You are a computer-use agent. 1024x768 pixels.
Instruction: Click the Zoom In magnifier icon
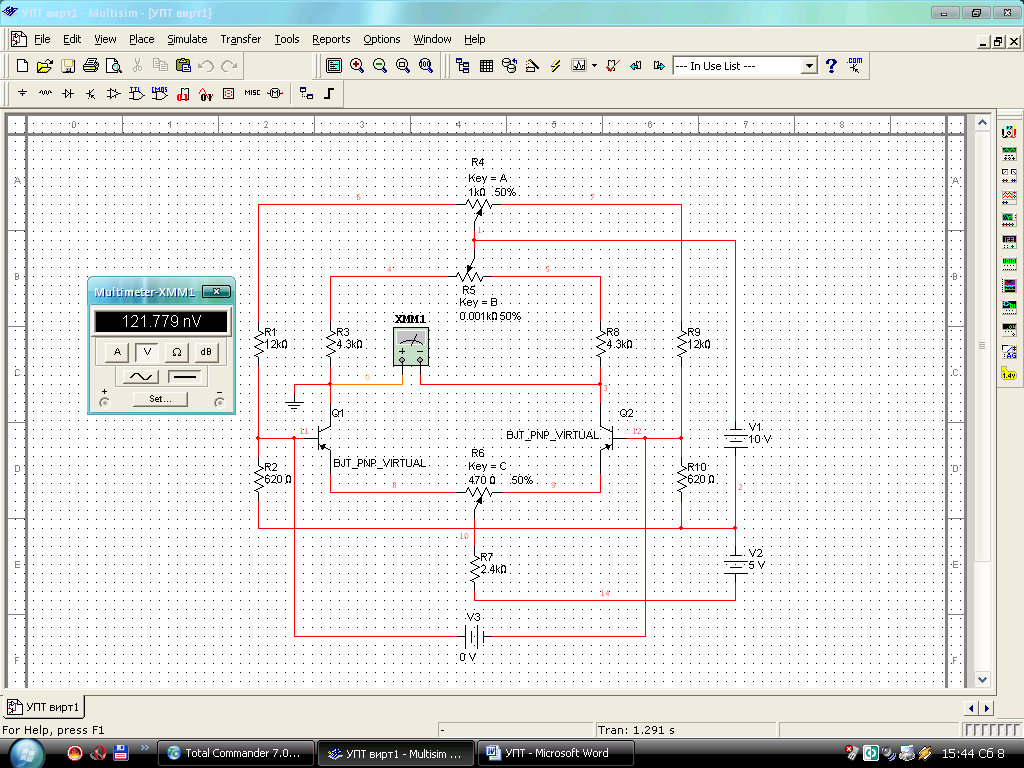pyautogui.click(x=357, y=66)
